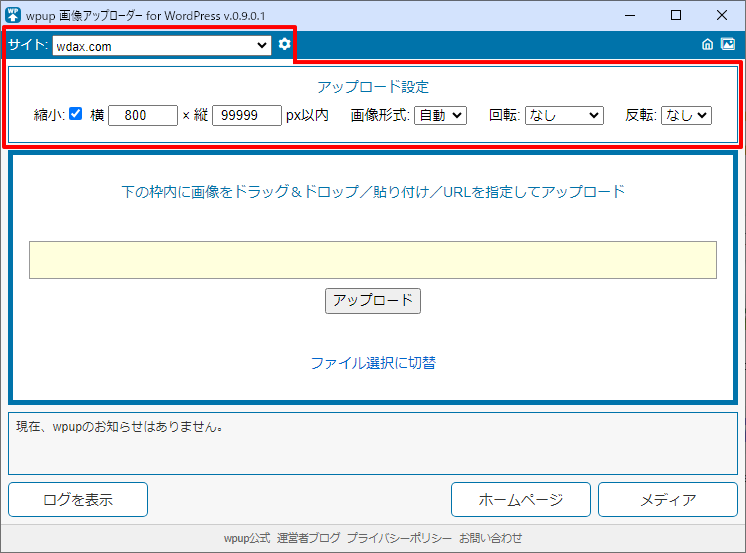The width and height of the screenshot is (746, 553).
Task: Toggle the 縮小 checkbox
Action: pyautogui.click(x=76, y=115)
